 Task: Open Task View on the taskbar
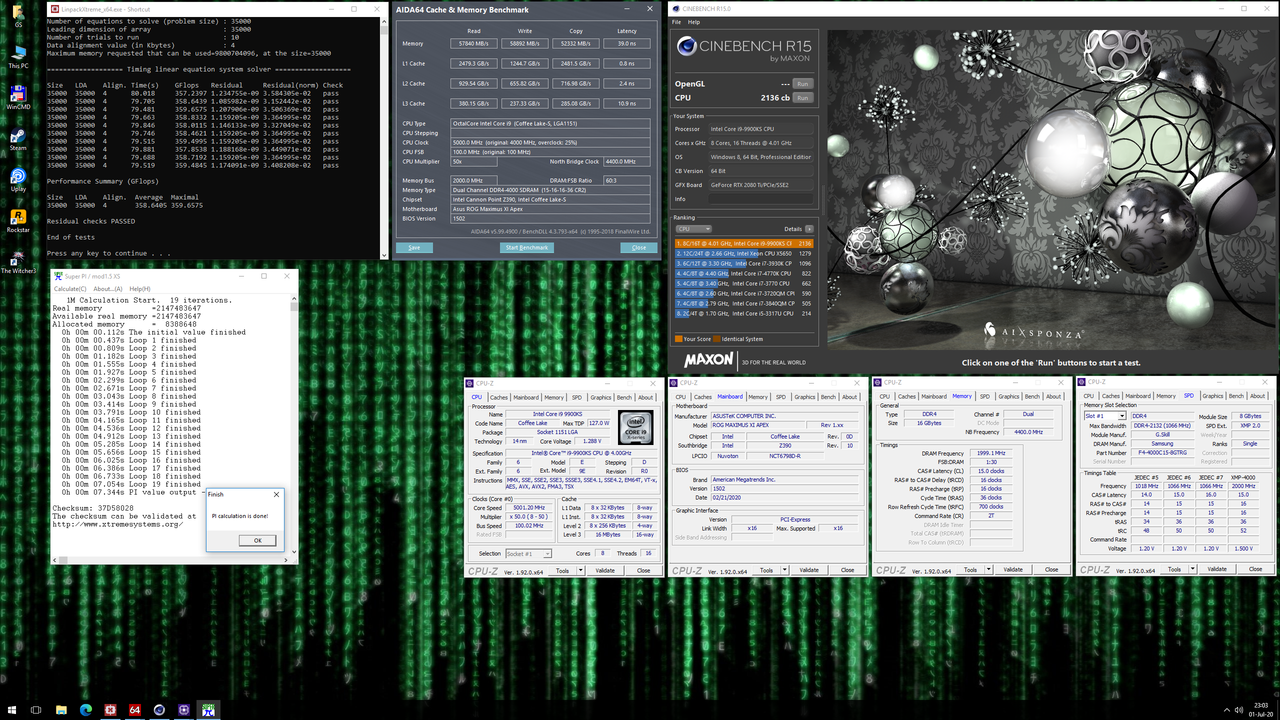pyautogui.click(x=37, y=710)
